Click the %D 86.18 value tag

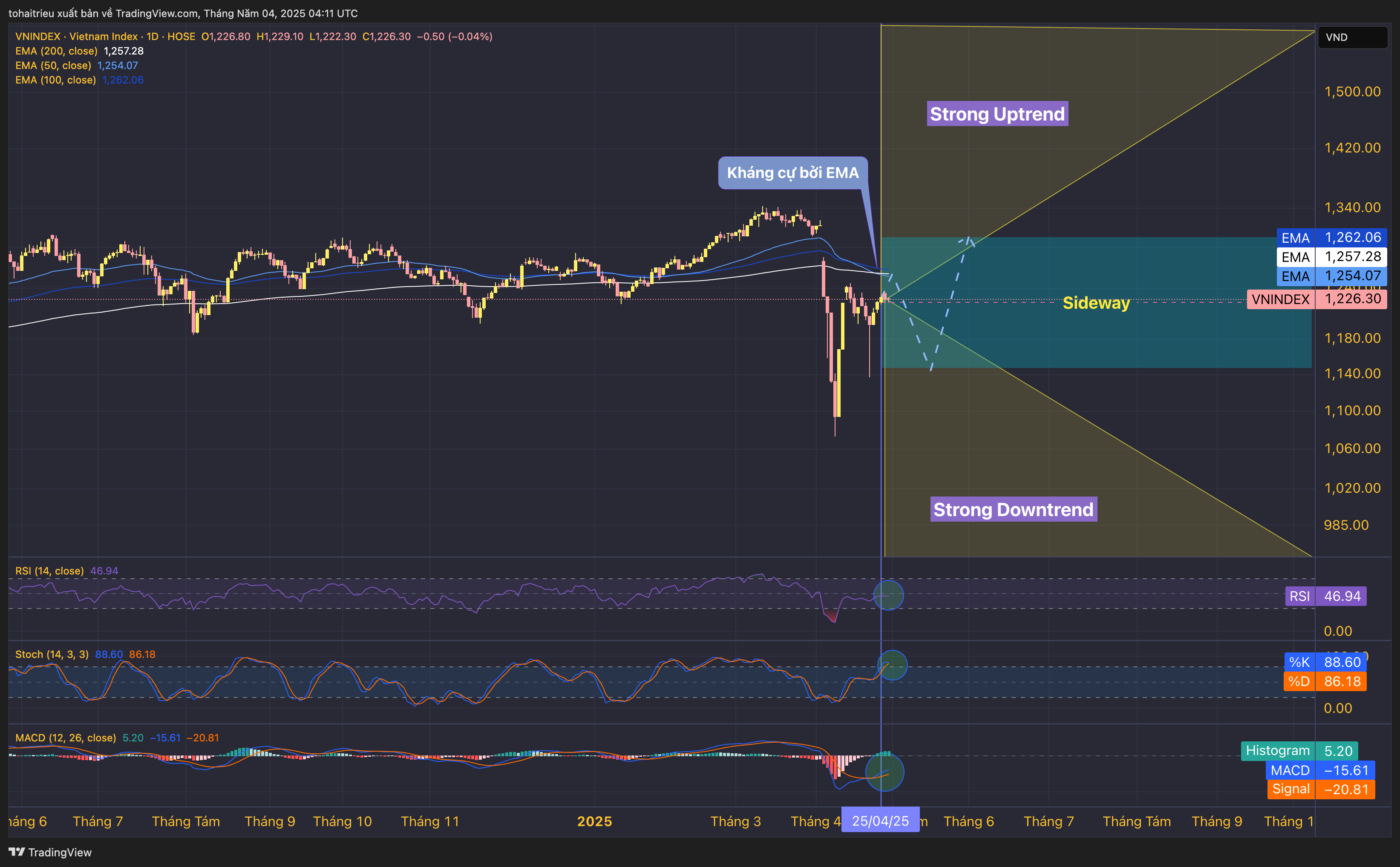click(x=1325, y=681)
